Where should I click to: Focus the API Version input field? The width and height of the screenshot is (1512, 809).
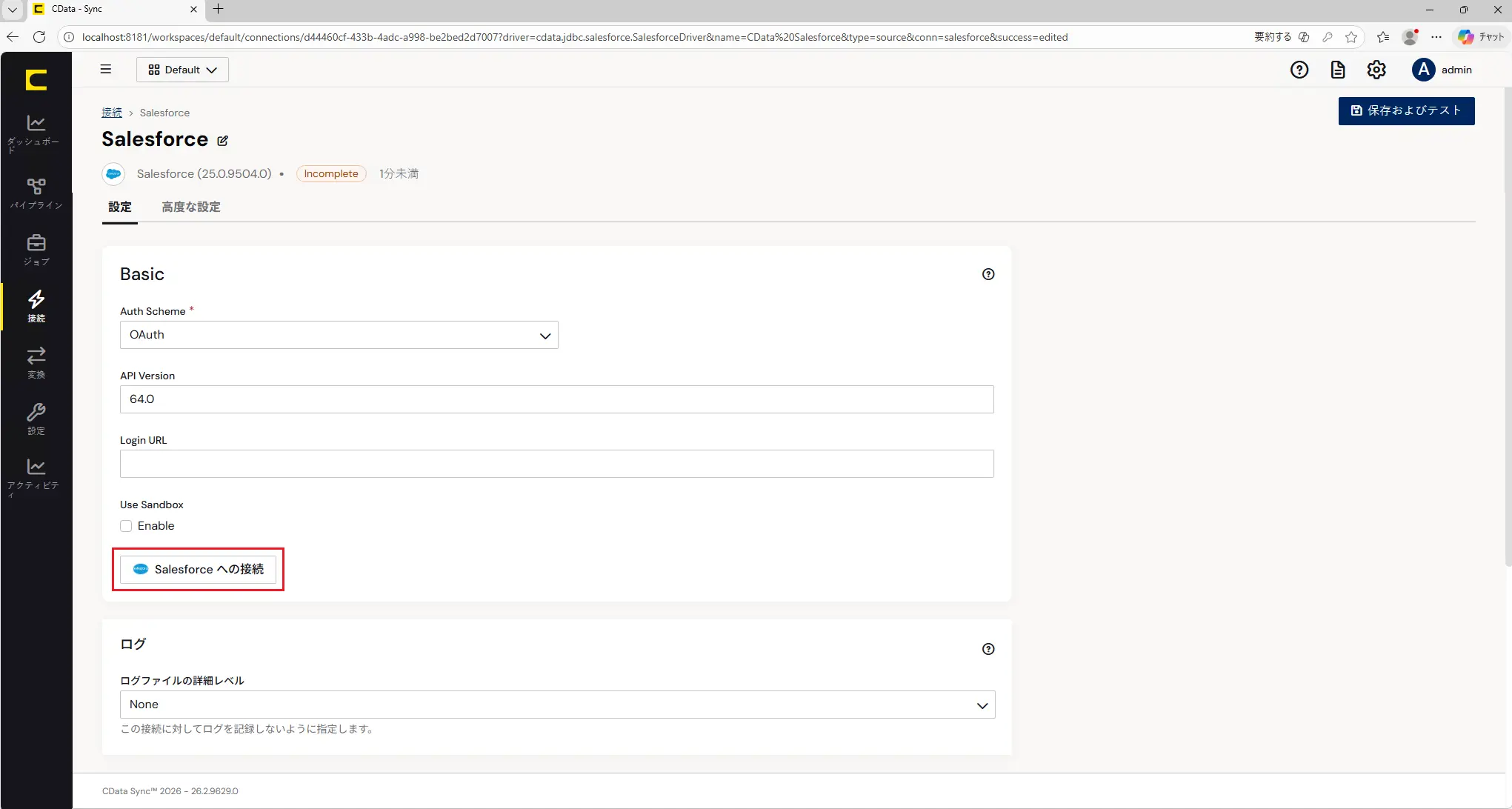pyautogui.click(x=557, y=399)
